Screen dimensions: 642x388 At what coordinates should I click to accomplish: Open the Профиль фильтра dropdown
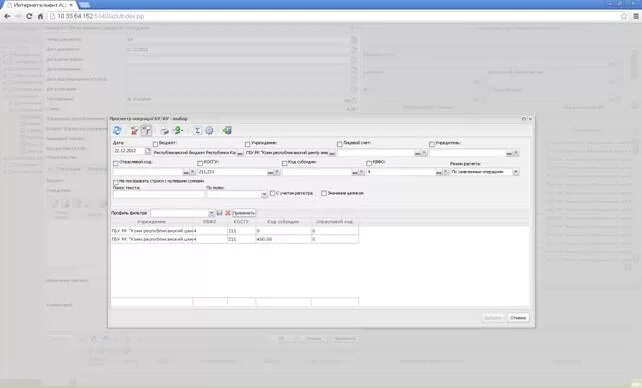[x=211, y=213]
